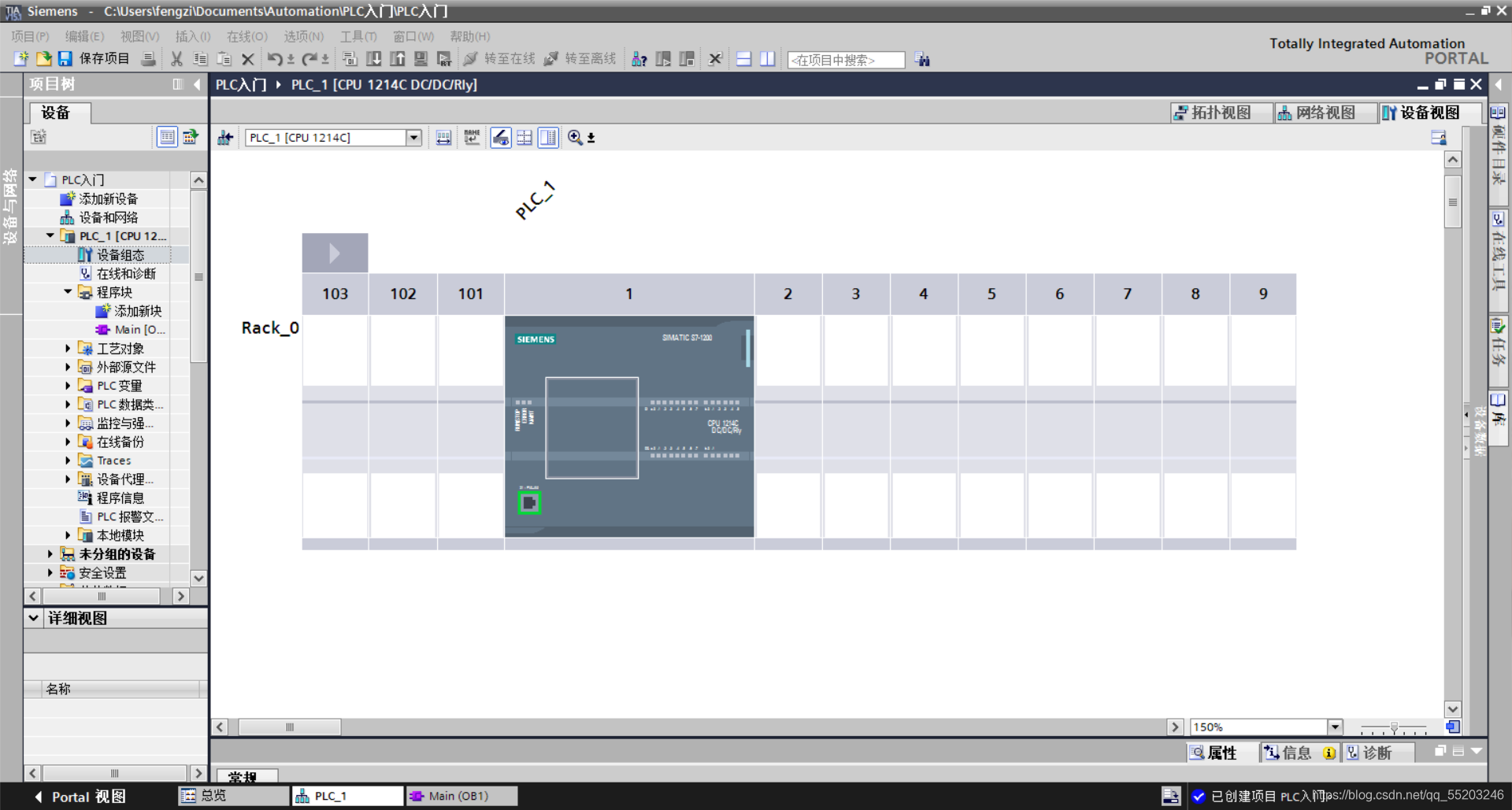Toggle zoom magnifier tool in device view

(x=576, y=138)
